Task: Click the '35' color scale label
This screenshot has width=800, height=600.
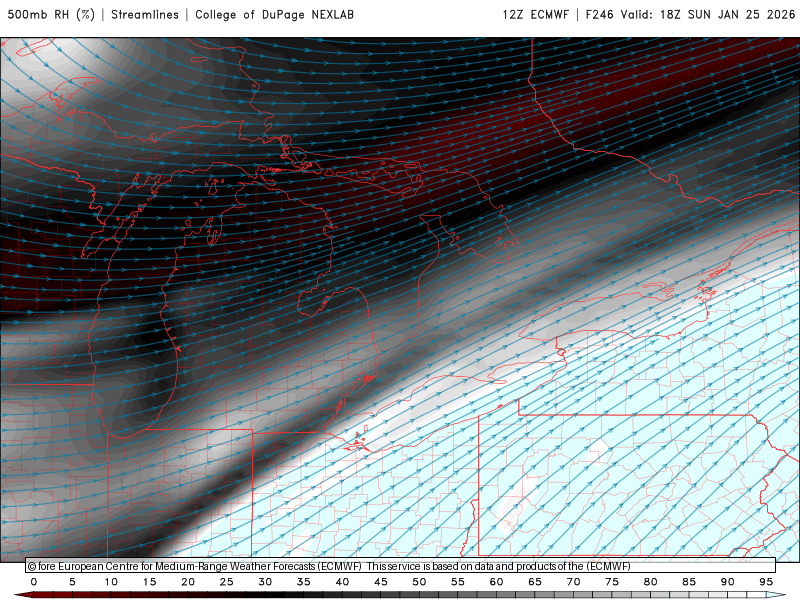Action: coord(304,582)
